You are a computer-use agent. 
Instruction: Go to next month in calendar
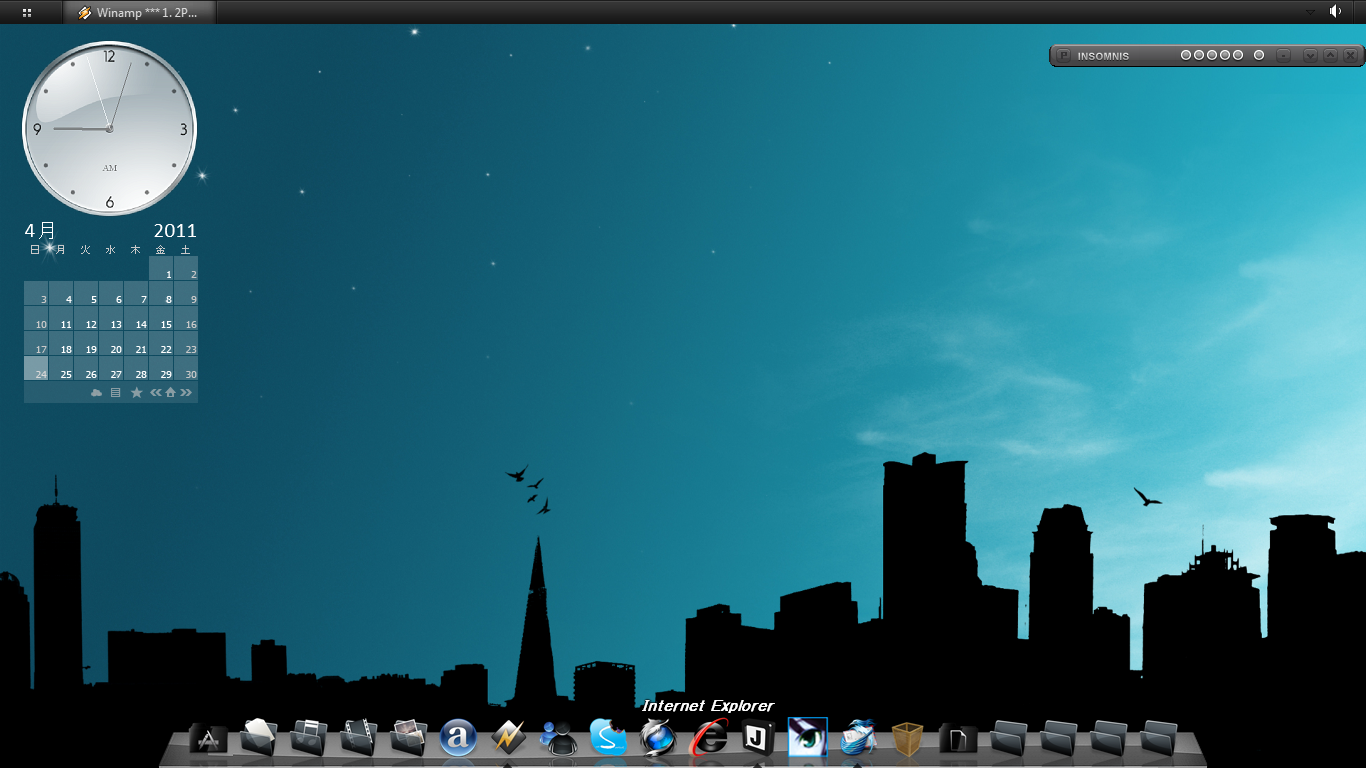click(x=186, y=393)
